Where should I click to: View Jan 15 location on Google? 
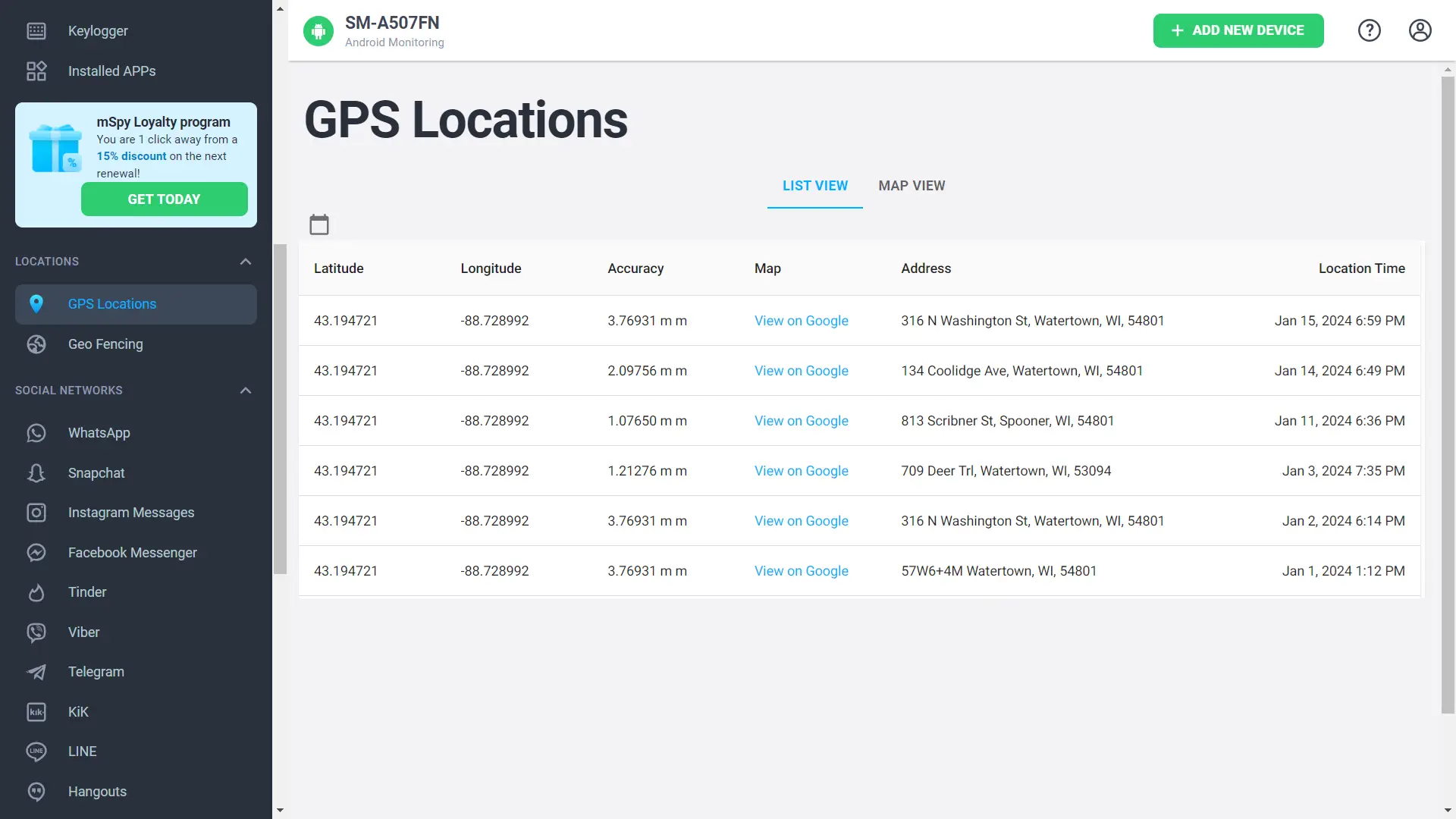801,321
